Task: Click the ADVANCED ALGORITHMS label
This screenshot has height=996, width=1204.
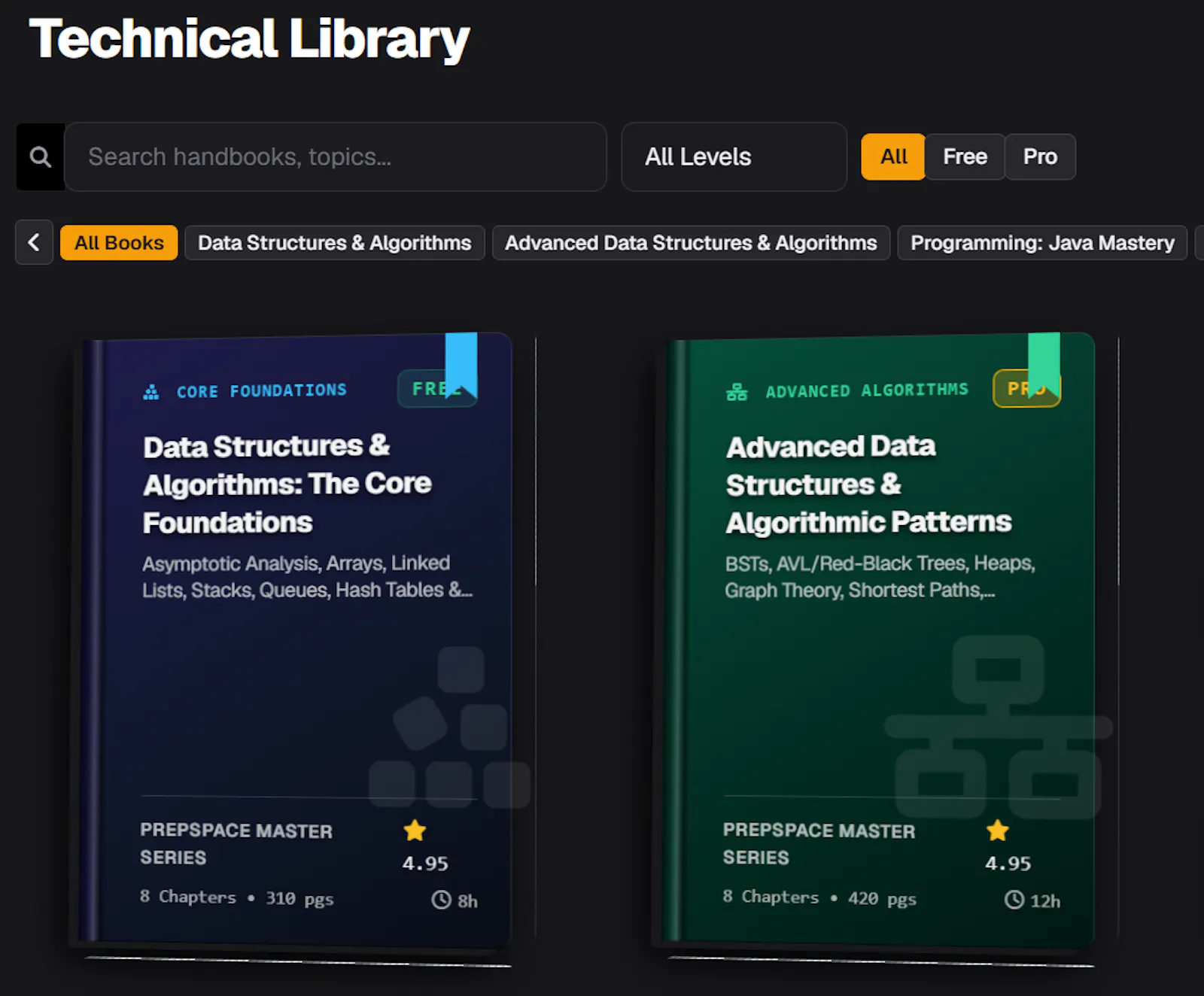Action: [867, 390]
